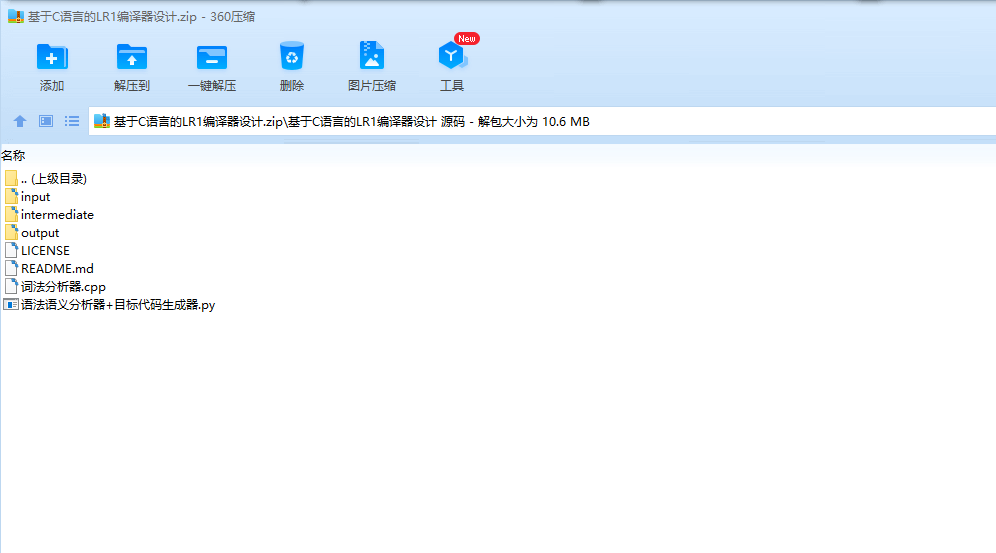Click the 360压缩 logo in the title bar
The width and height of the screenshot is (996, 553).
click(x=15, y=17)
